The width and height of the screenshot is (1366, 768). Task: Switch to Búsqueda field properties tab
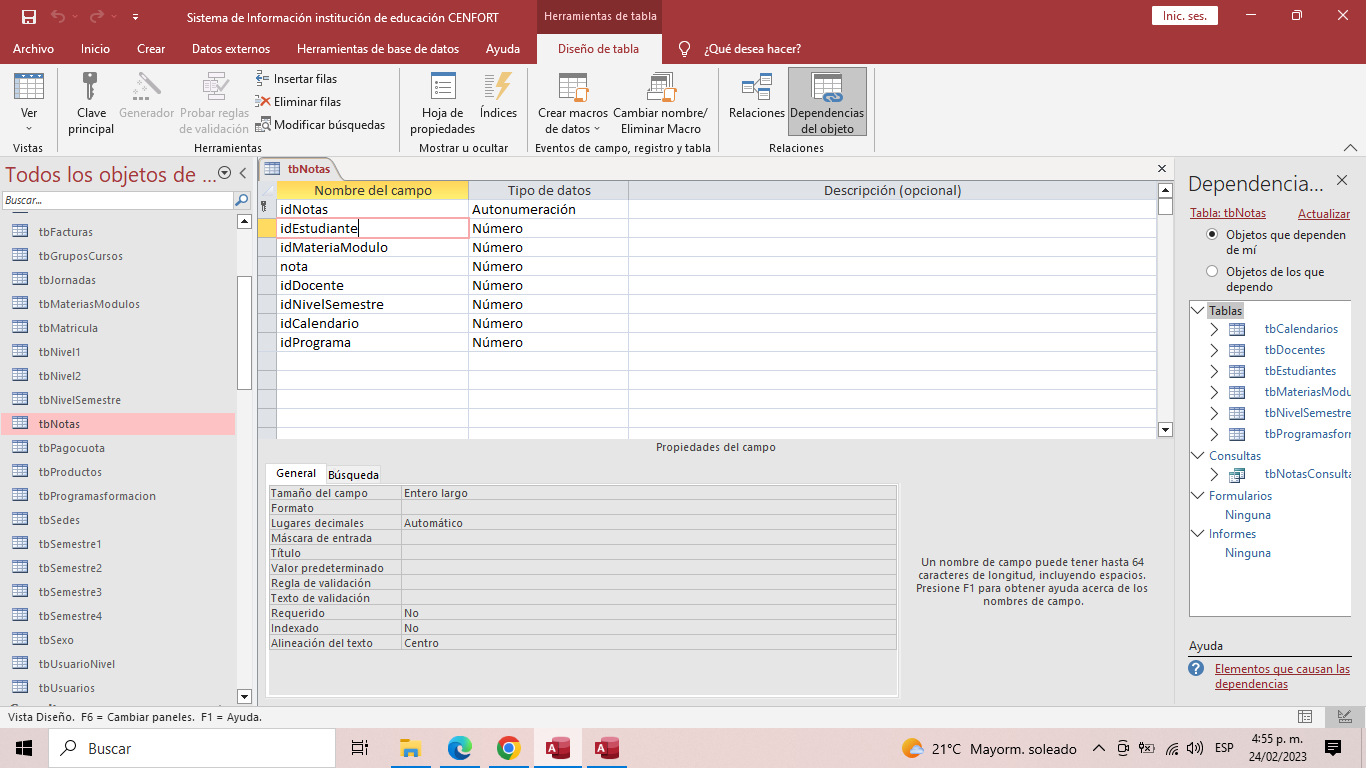(353, 475)
